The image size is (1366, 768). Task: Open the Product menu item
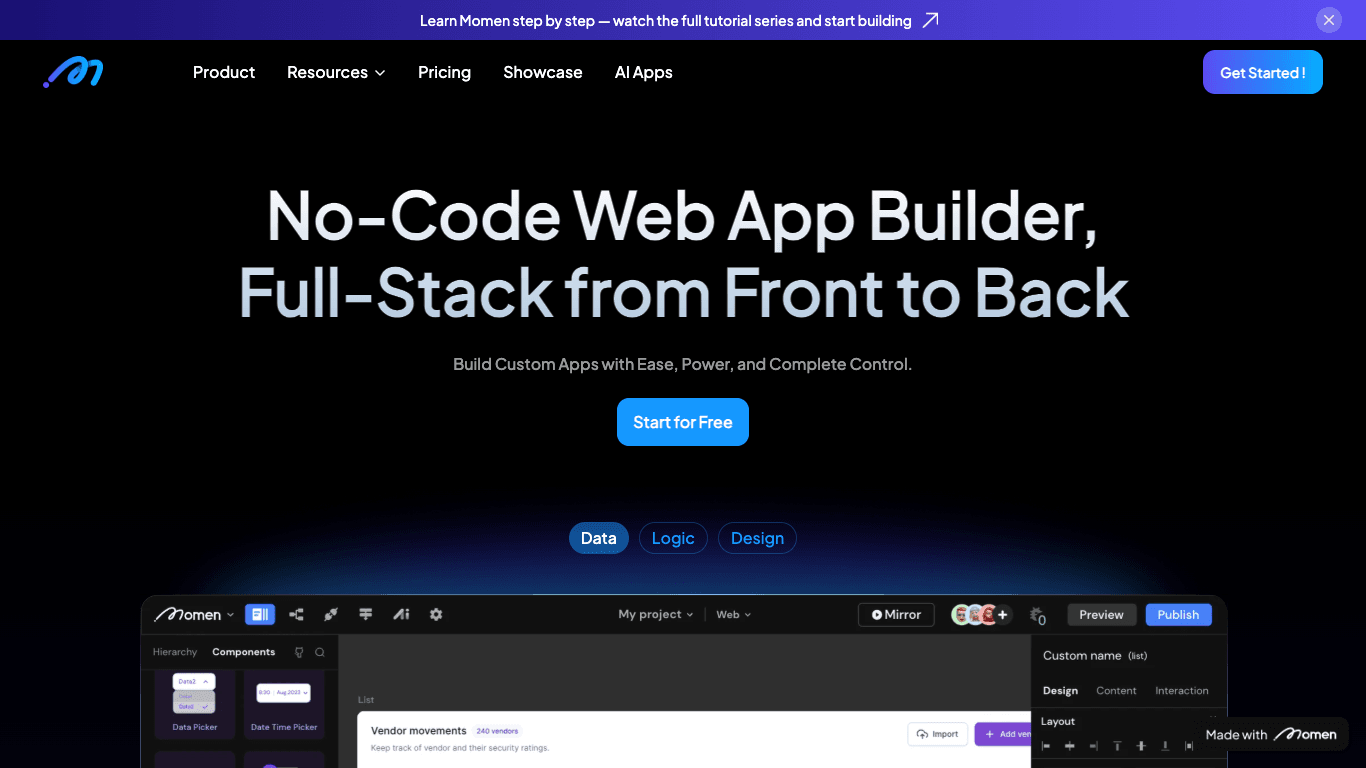click(x=224, y=72)
